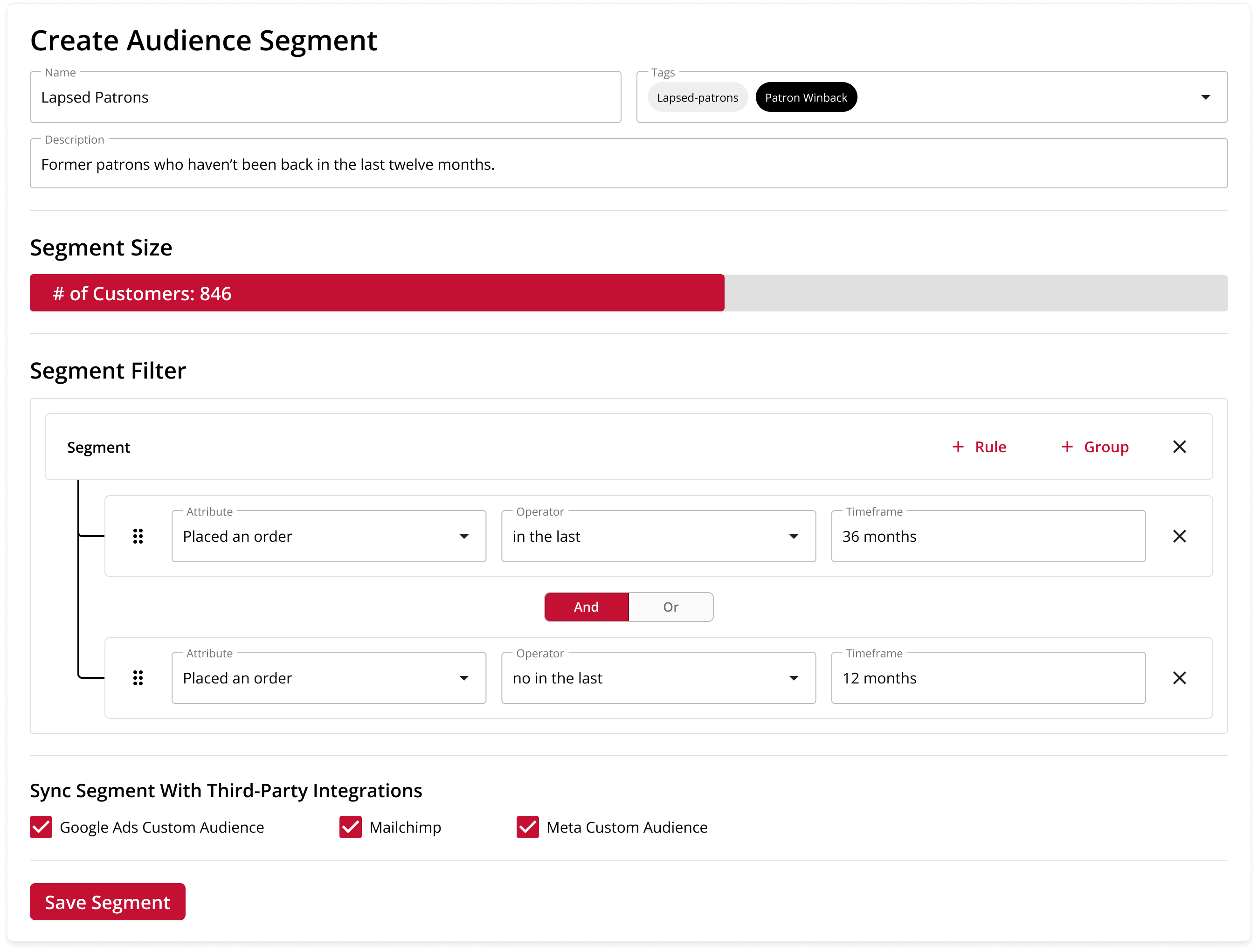Open Attribute dropdown in the 12 months rule

(x=329, y=678)
